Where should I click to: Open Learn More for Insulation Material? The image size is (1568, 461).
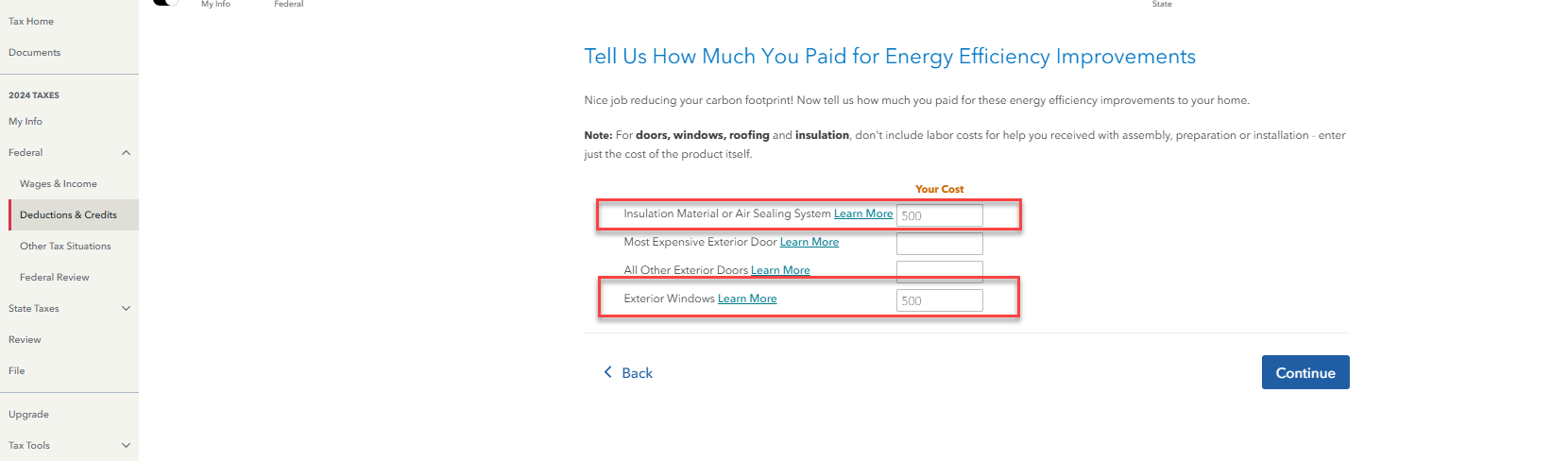click(x=862, y=214)
